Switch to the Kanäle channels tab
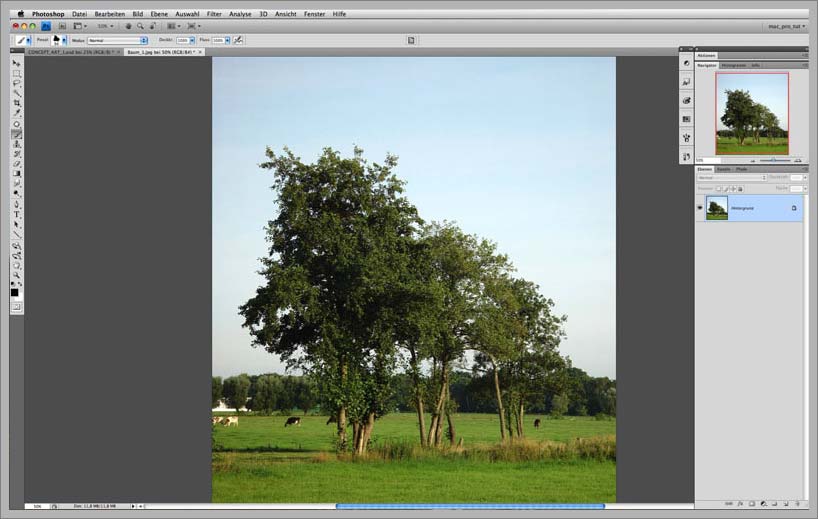Viewport: 818px width, 519px height. [724, 170]
